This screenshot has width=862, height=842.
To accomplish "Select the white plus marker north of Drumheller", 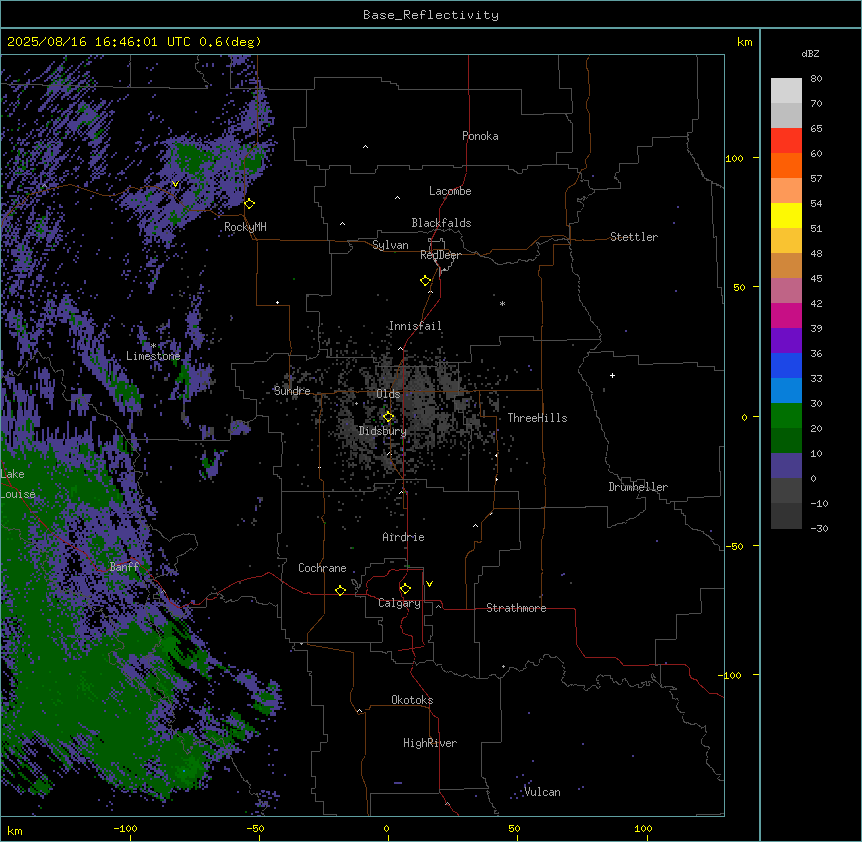I will 612,375.
